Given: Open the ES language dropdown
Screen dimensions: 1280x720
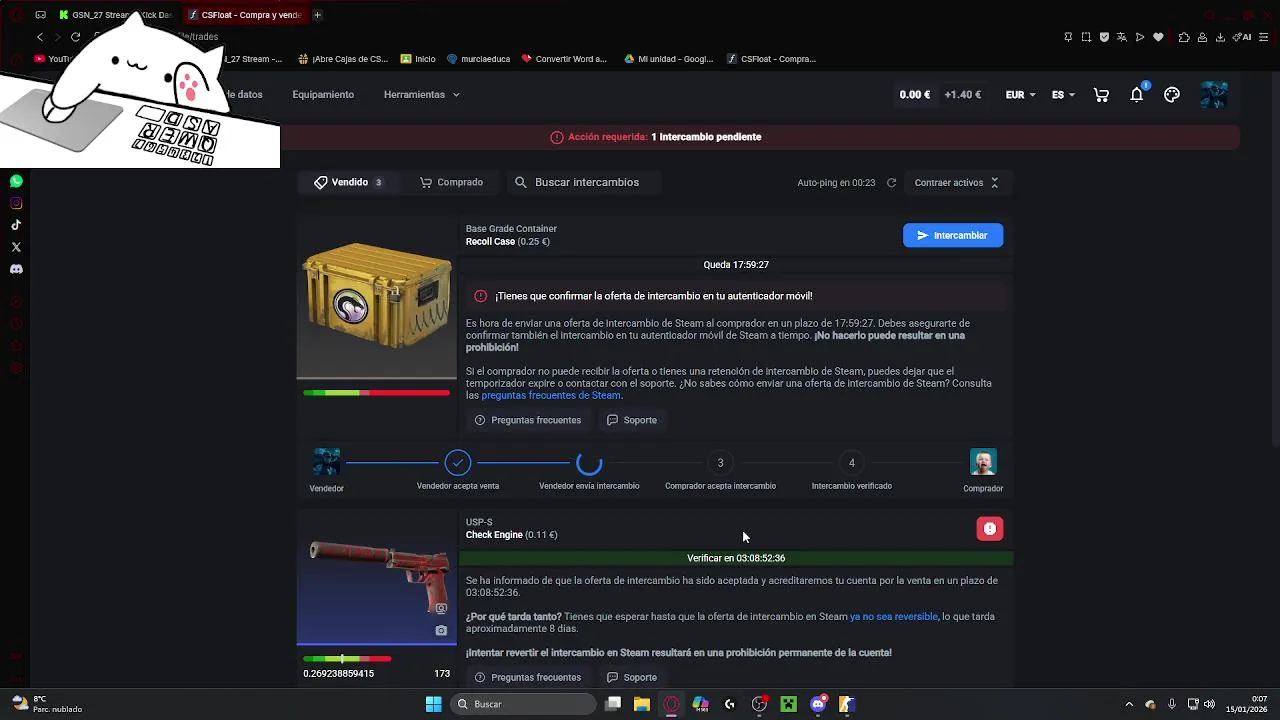Looking at the screenshot, I should tap(1063, 95).
